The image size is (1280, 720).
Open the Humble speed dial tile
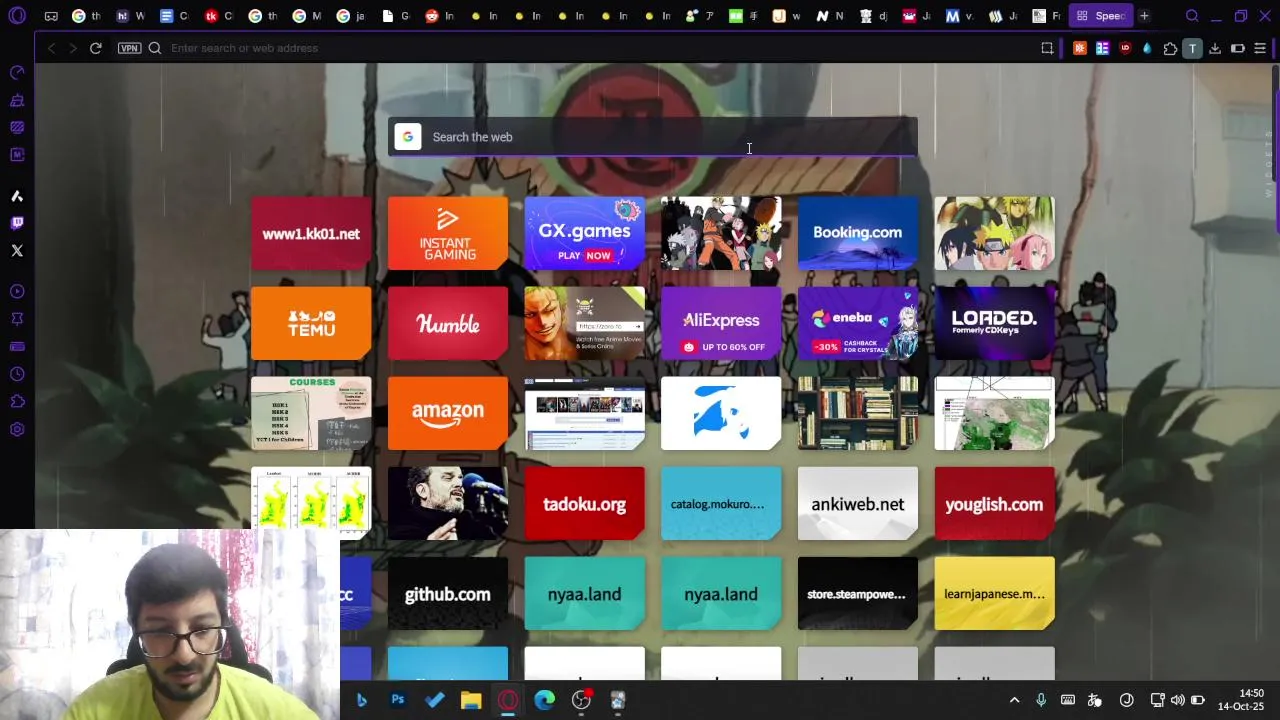448,323
